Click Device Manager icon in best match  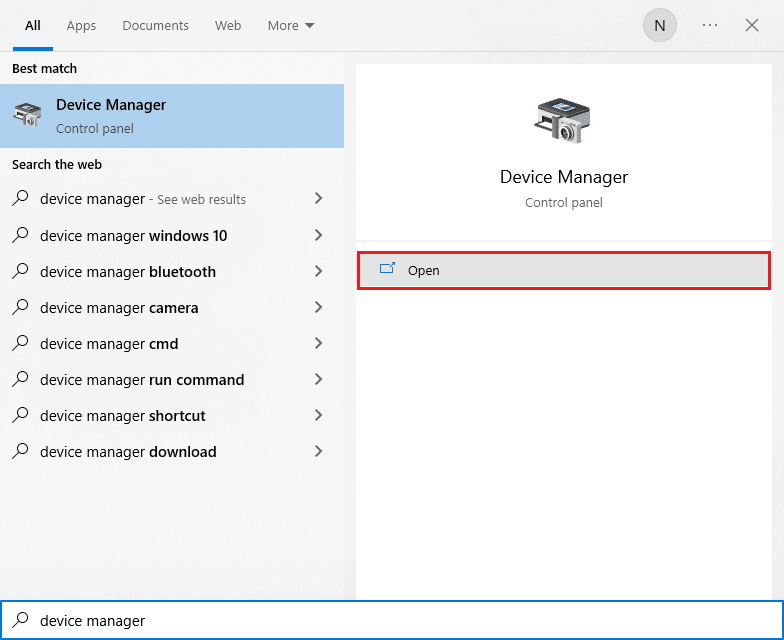click(x=28, y=115)
